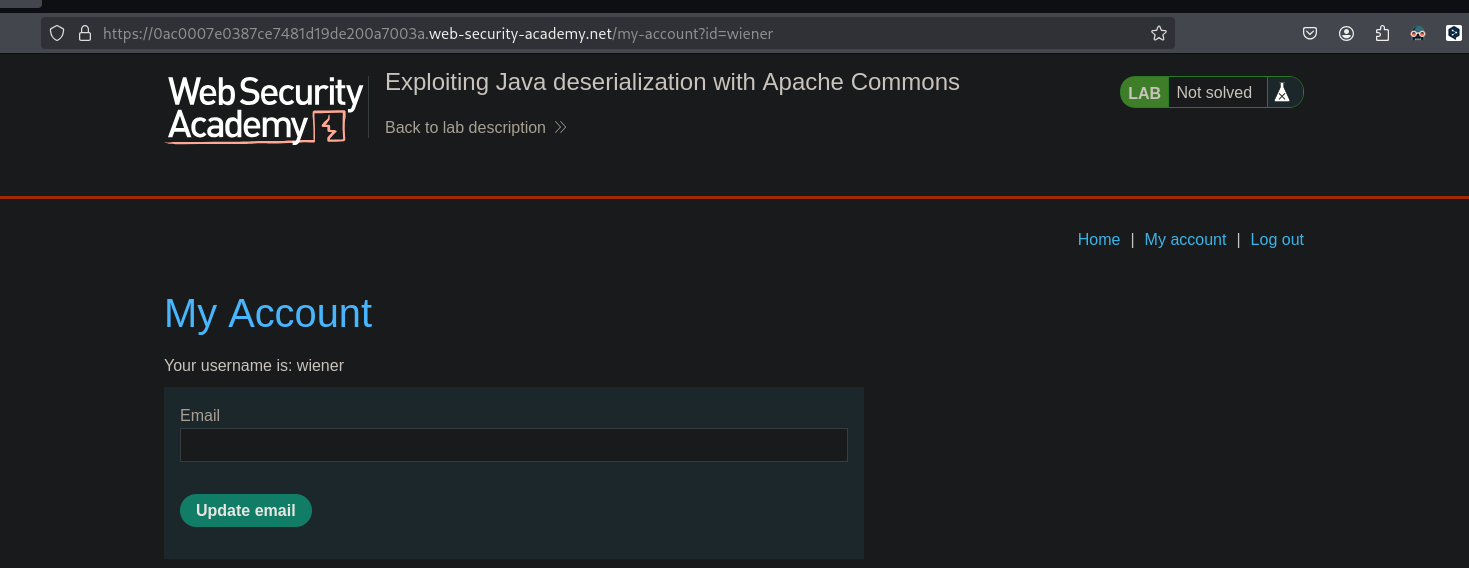Viewport: 1469px width, 568px height.
Task: Click the goggles-face extension icon
Action: click(x=1418, y=33)
